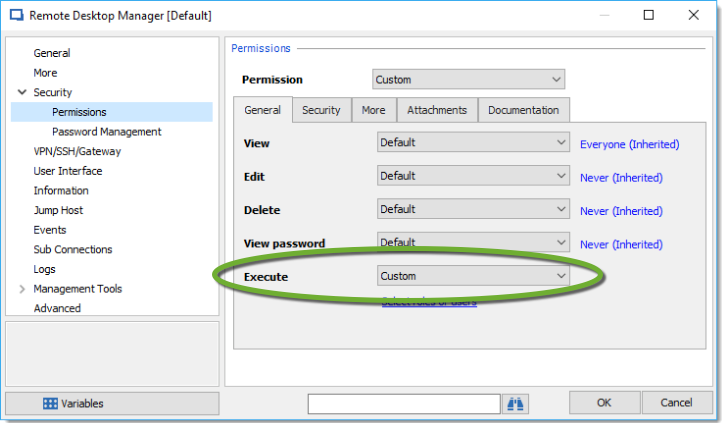722x423 pixels.
Task: Click Never (Inherited) link beside Edit
Action: tap(621, 178)
